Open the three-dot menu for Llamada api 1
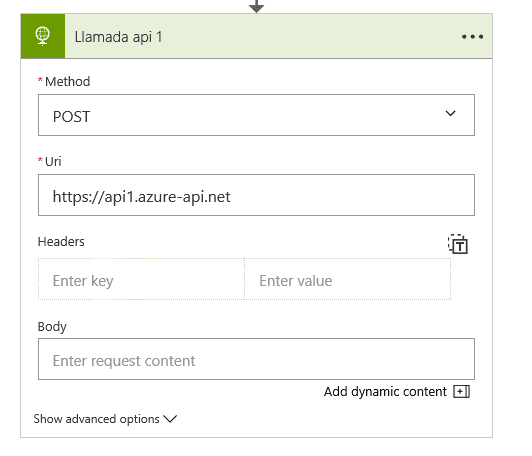The image size is (532, 456). click(x=472, y=37)
